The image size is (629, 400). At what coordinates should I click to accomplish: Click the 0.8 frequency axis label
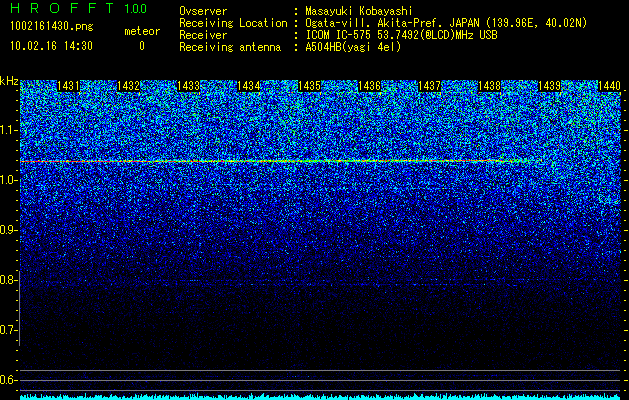9,280
